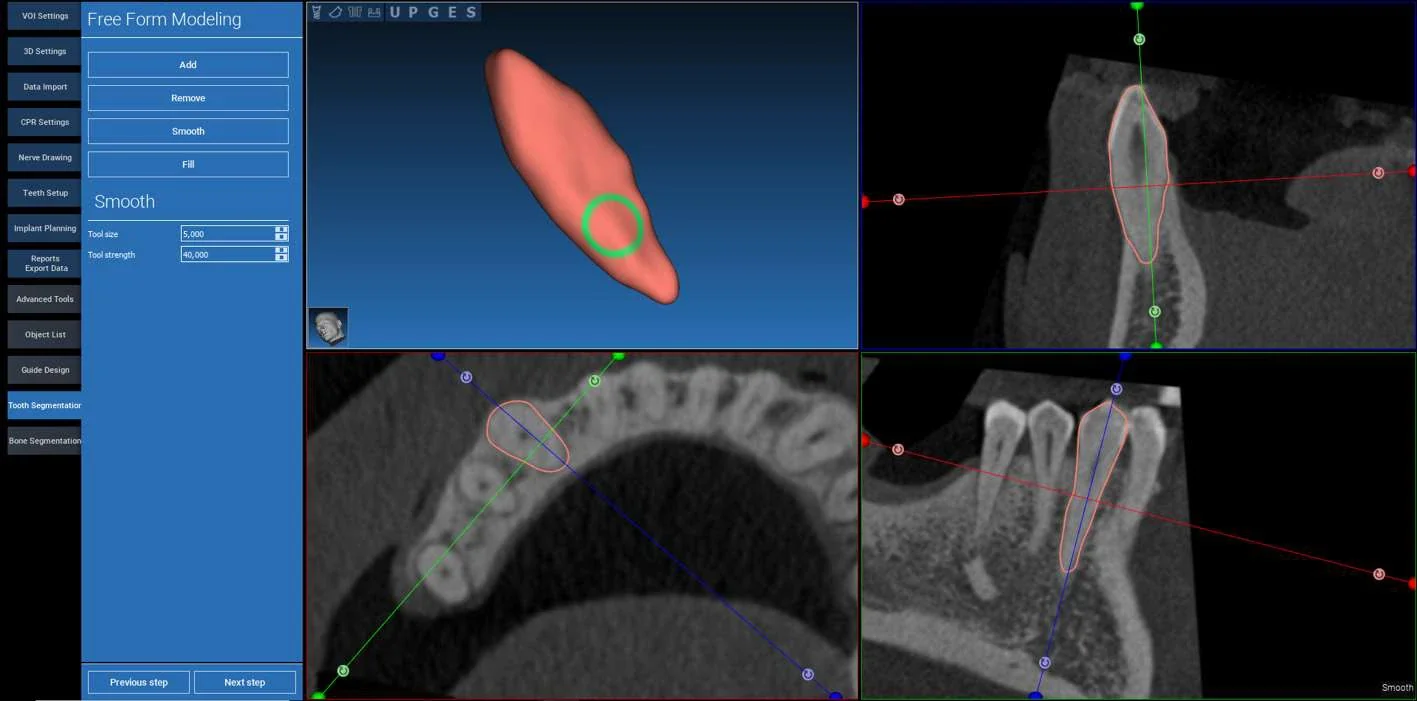Choose the Remove modeling tool
Screen dimensions: 1417x701
[188, 98]
